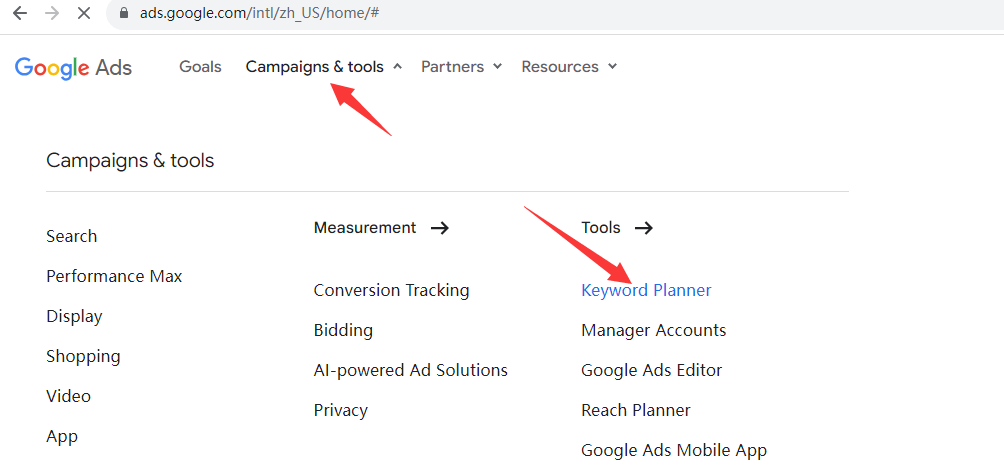1004x465 pixels.
Task: Expand the Partners dropdown
Action: pyautogui.click(x=461, y=67)
